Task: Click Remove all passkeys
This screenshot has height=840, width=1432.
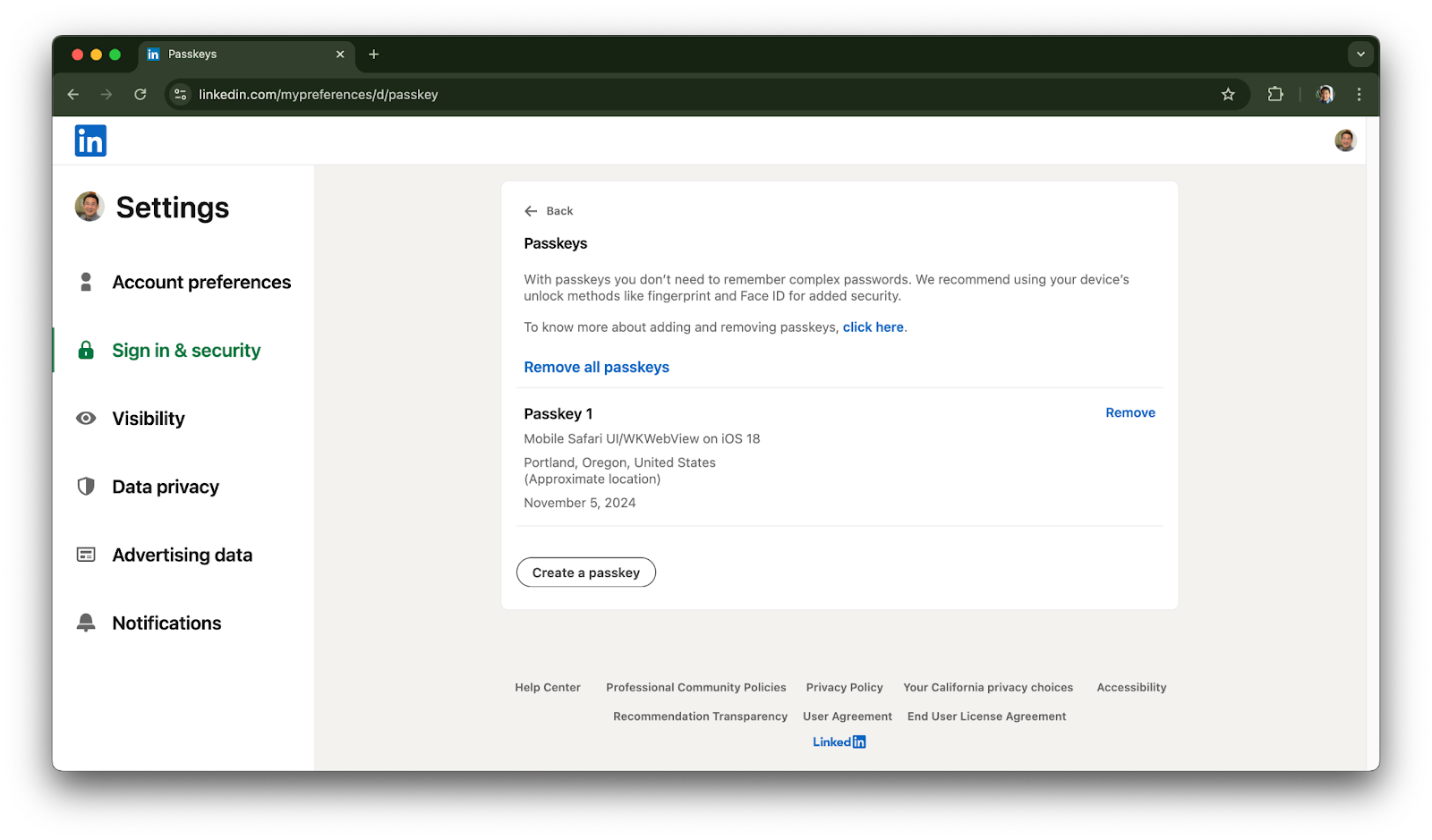Action: coord(596,367)
